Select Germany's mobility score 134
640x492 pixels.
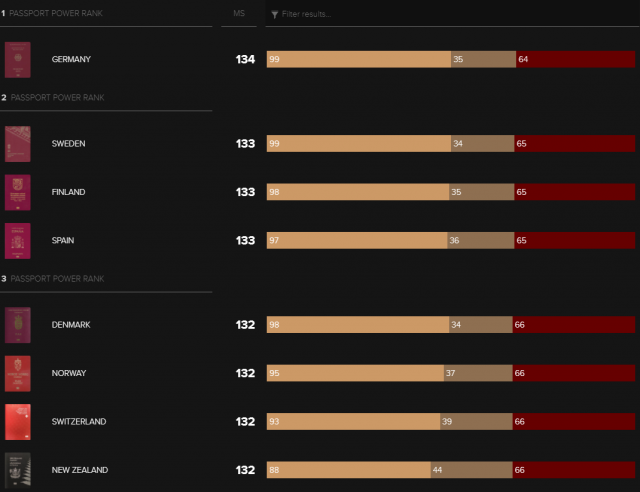(x=245, y=60)
